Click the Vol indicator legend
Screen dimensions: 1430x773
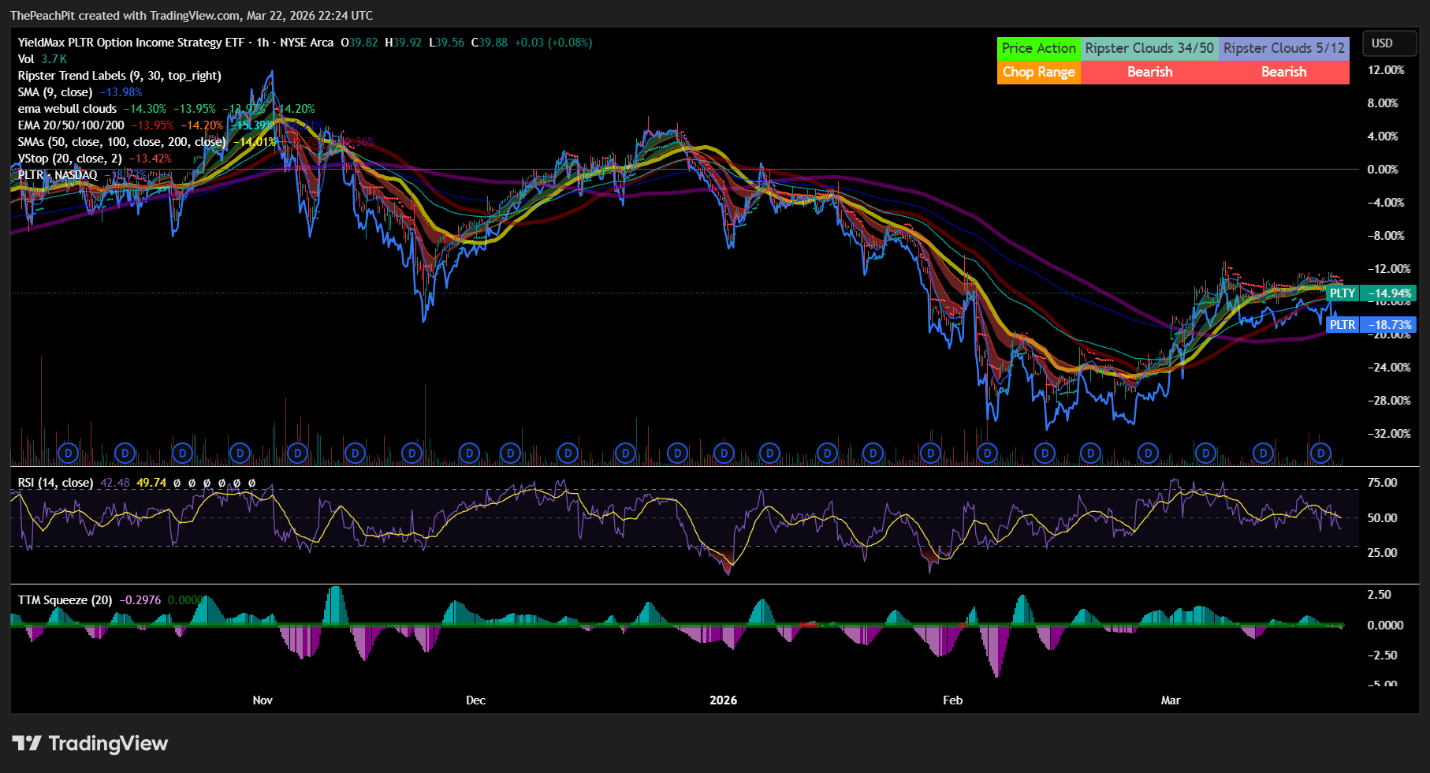tap(27, 59)
